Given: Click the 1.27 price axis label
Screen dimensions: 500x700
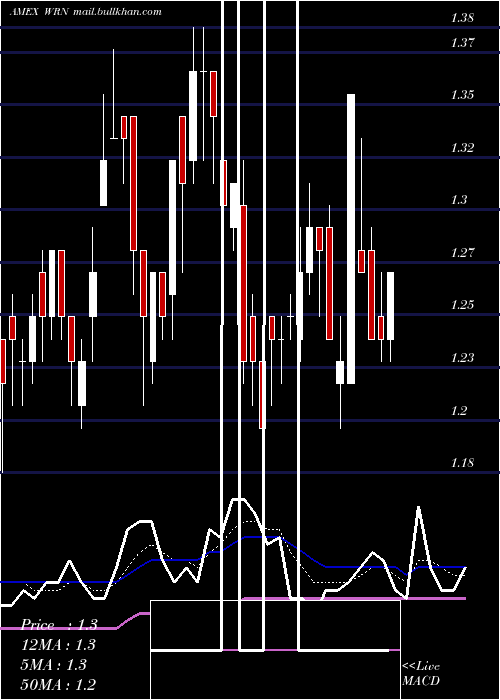Looking at the screenshot, I should (x=462, y=253).
